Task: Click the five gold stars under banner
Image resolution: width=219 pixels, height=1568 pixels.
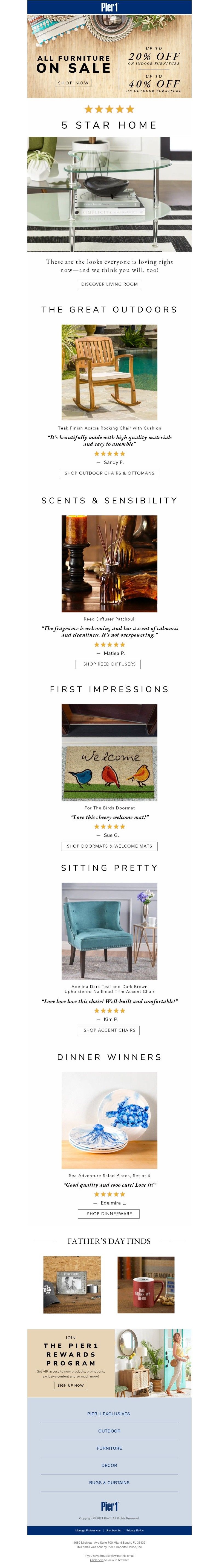Action: click(109, 109)
